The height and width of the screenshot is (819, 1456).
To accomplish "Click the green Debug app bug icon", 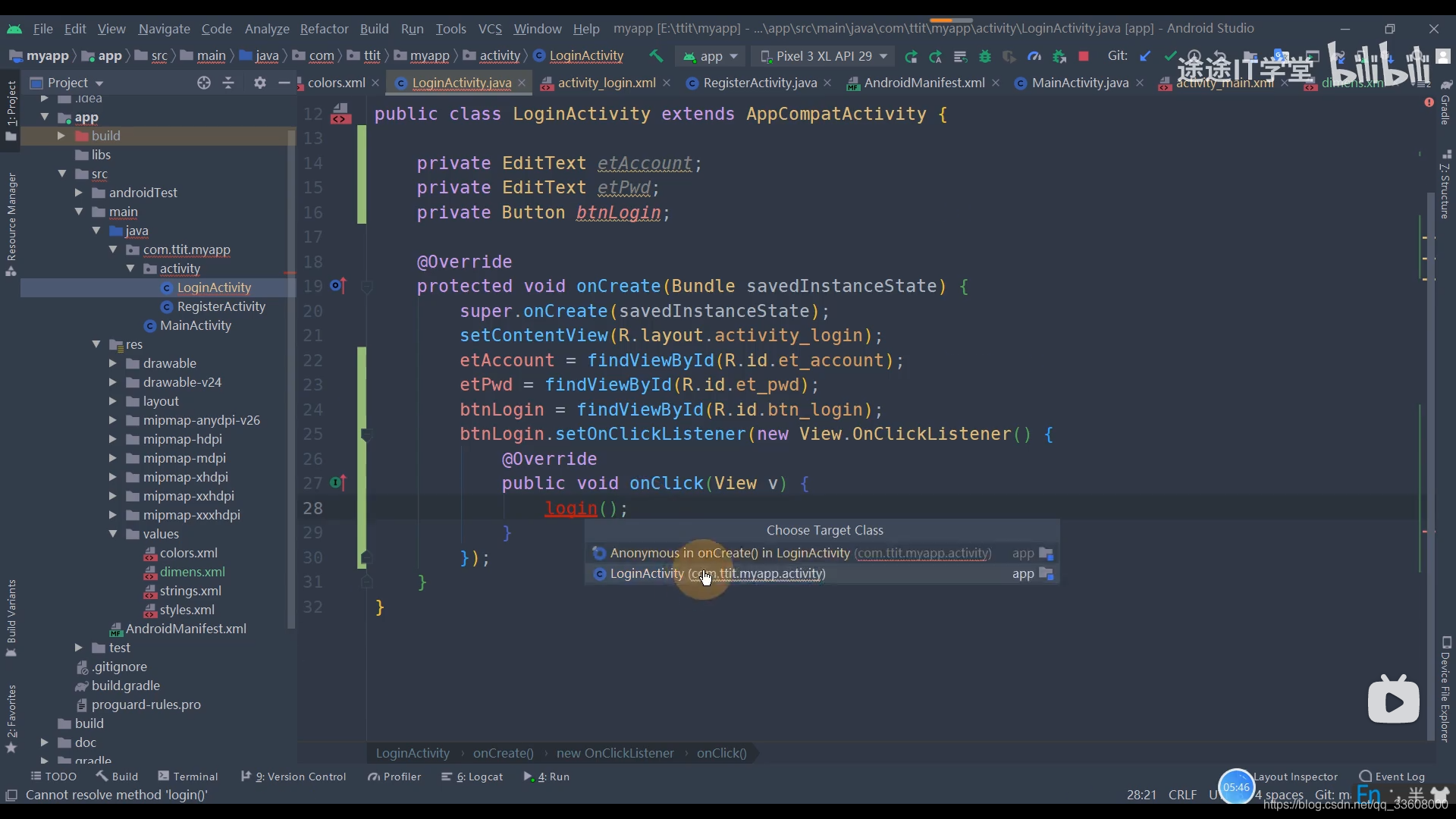I will [985, 56].
